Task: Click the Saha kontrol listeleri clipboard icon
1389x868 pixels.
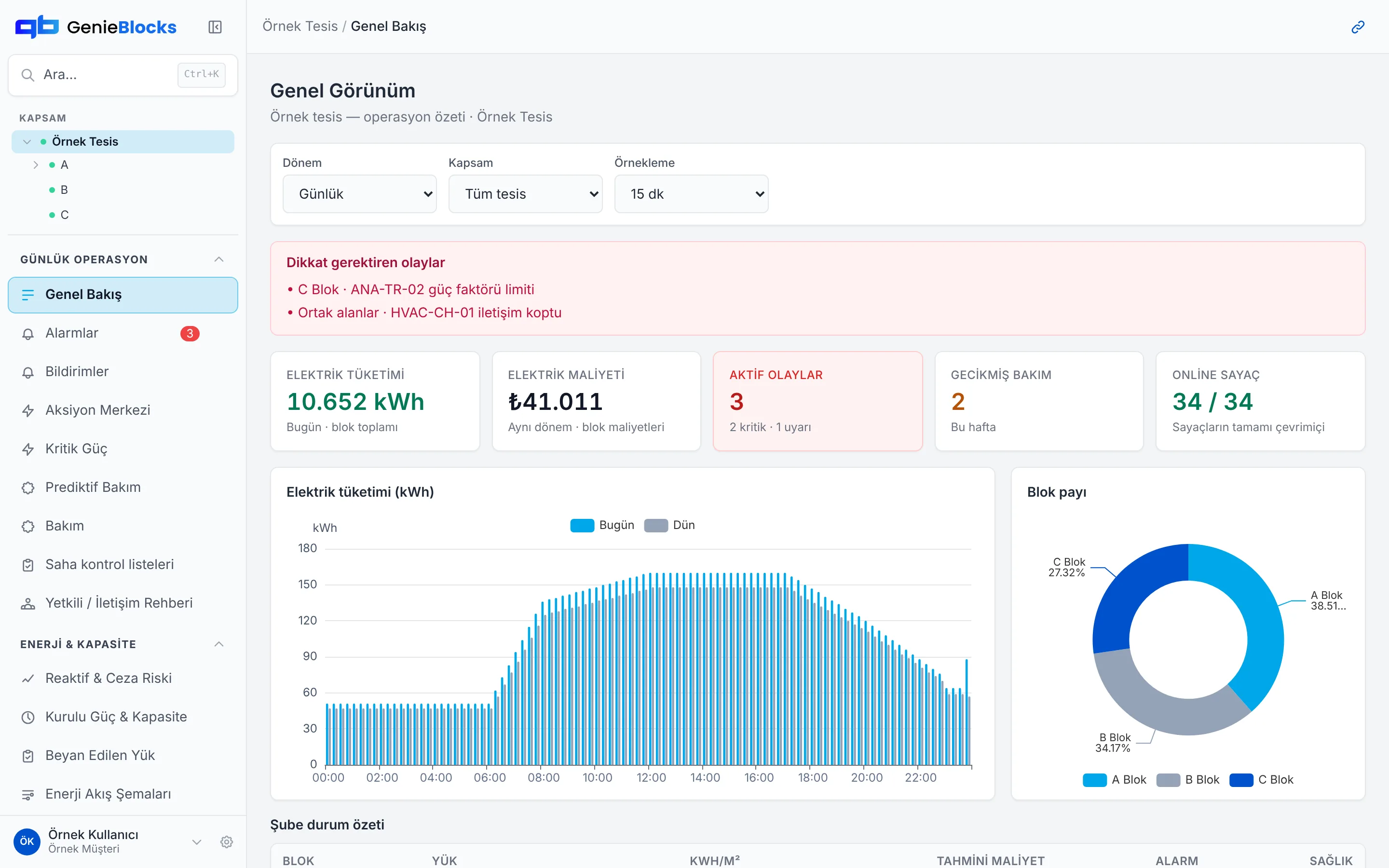Action: tap(27, 565)
